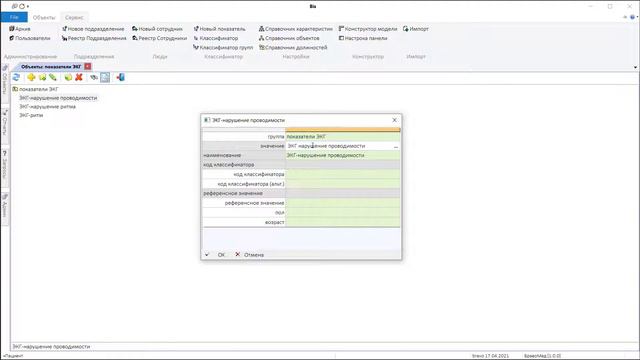Launch Конструктор модели
This screenshot has width=640, height=360.
tap(368, 29)
